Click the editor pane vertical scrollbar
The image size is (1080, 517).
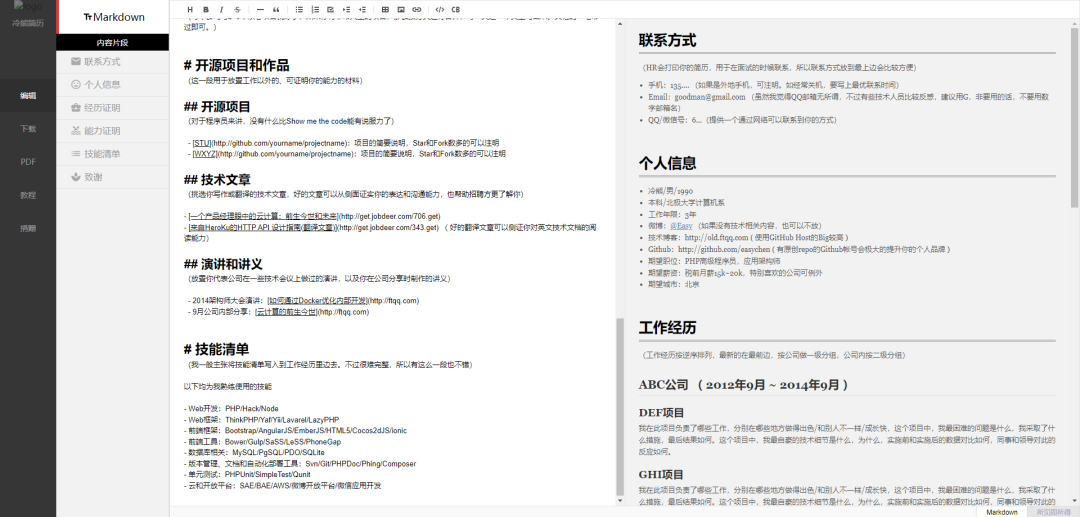[620, 406]
